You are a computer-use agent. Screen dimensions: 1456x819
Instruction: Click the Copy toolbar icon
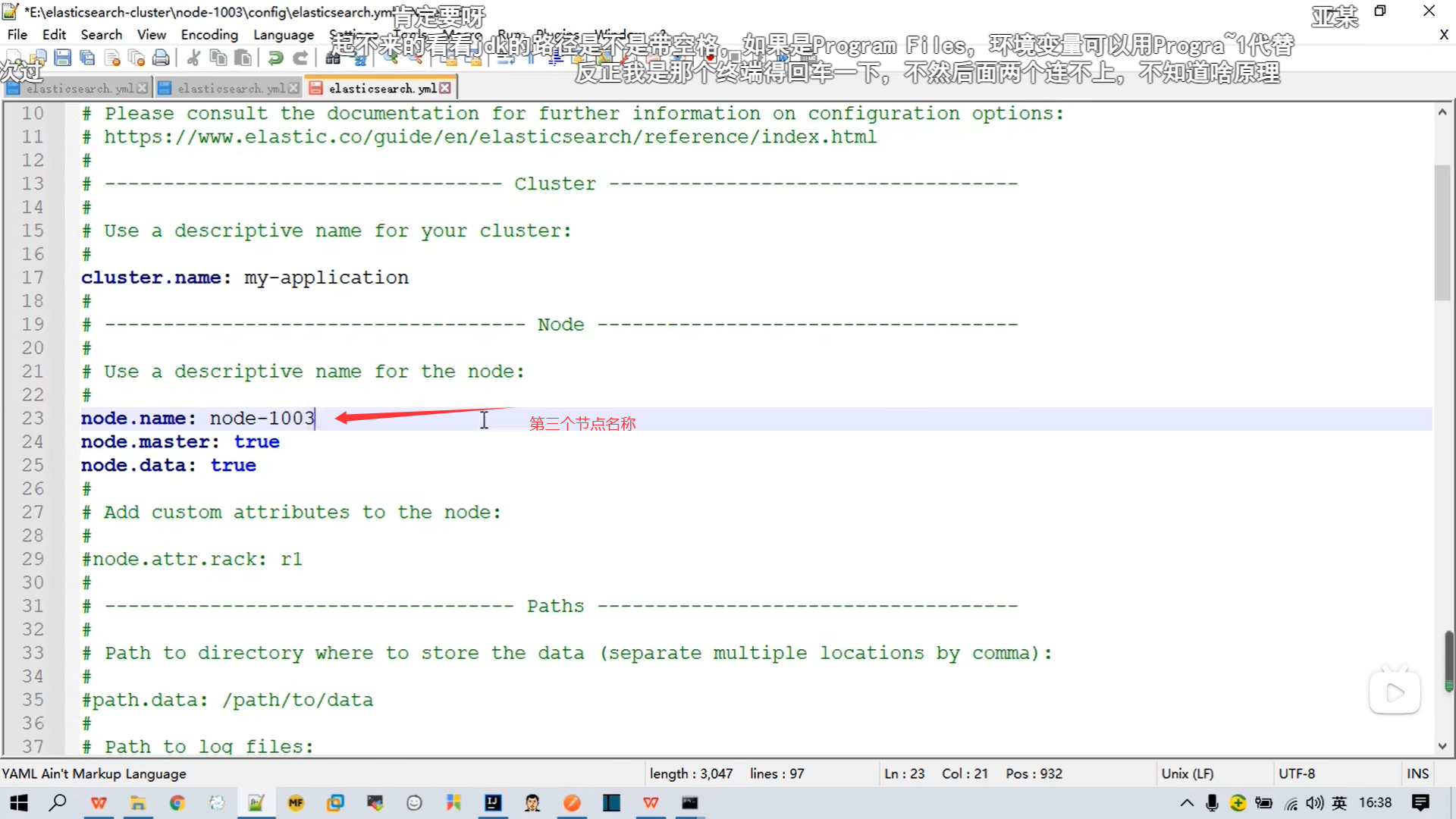pos(218,58)
